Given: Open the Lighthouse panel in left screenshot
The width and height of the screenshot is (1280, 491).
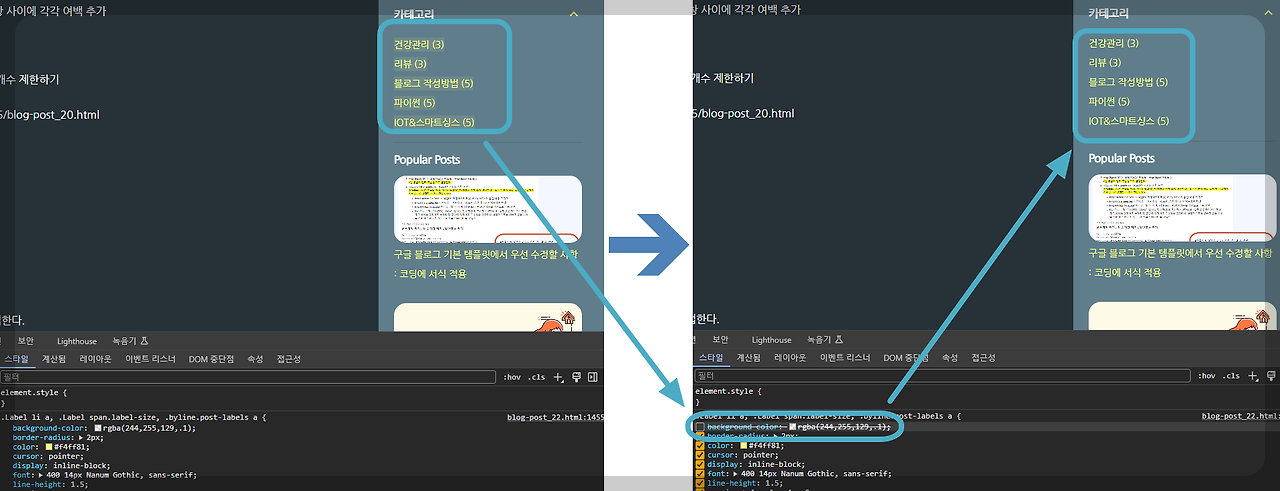Looking at the screenshot, I should 77,341.
